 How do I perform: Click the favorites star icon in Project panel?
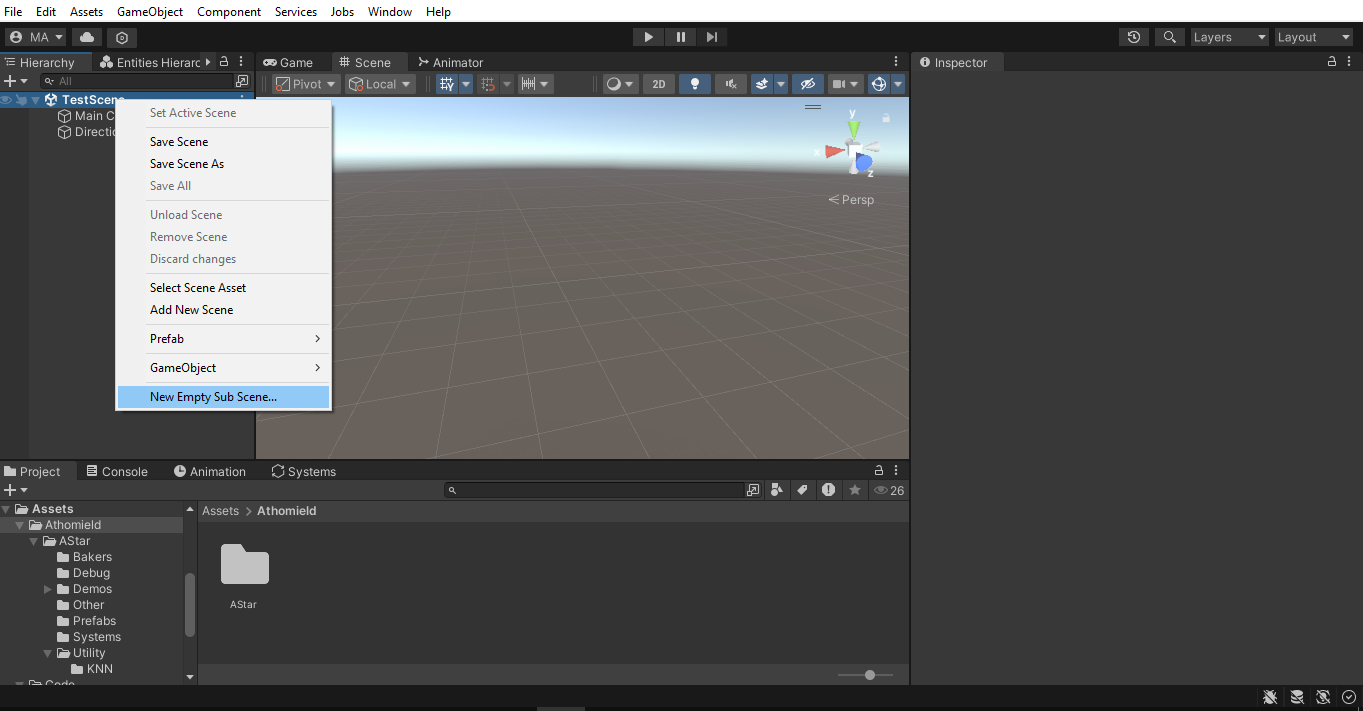click(855, 490)
